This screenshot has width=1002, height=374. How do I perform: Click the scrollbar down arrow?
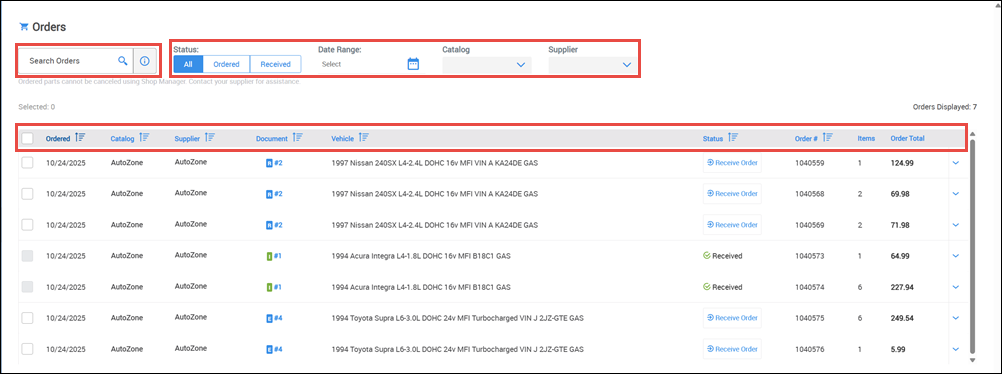click(x=973, y=361)
